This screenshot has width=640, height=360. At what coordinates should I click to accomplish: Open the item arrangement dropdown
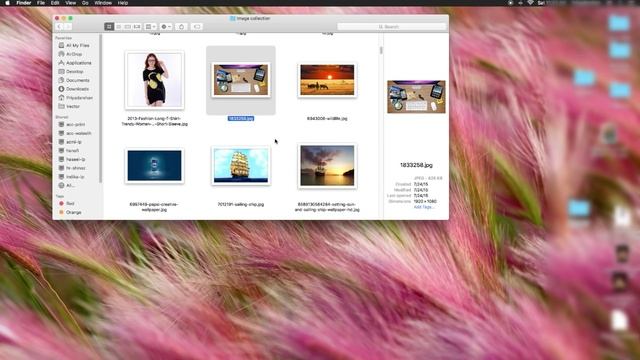tap(151, 27)
